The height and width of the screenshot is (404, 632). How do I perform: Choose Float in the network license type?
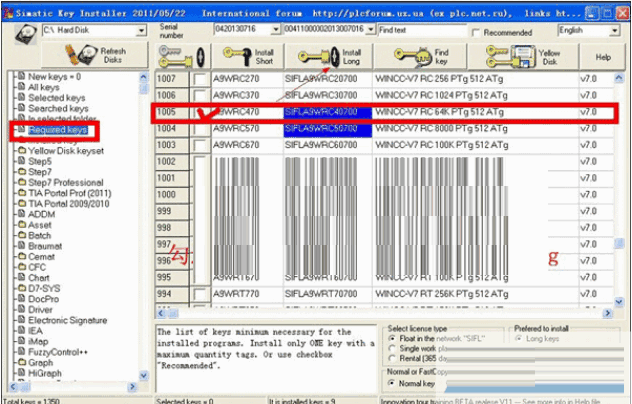[x=392, y=338]
